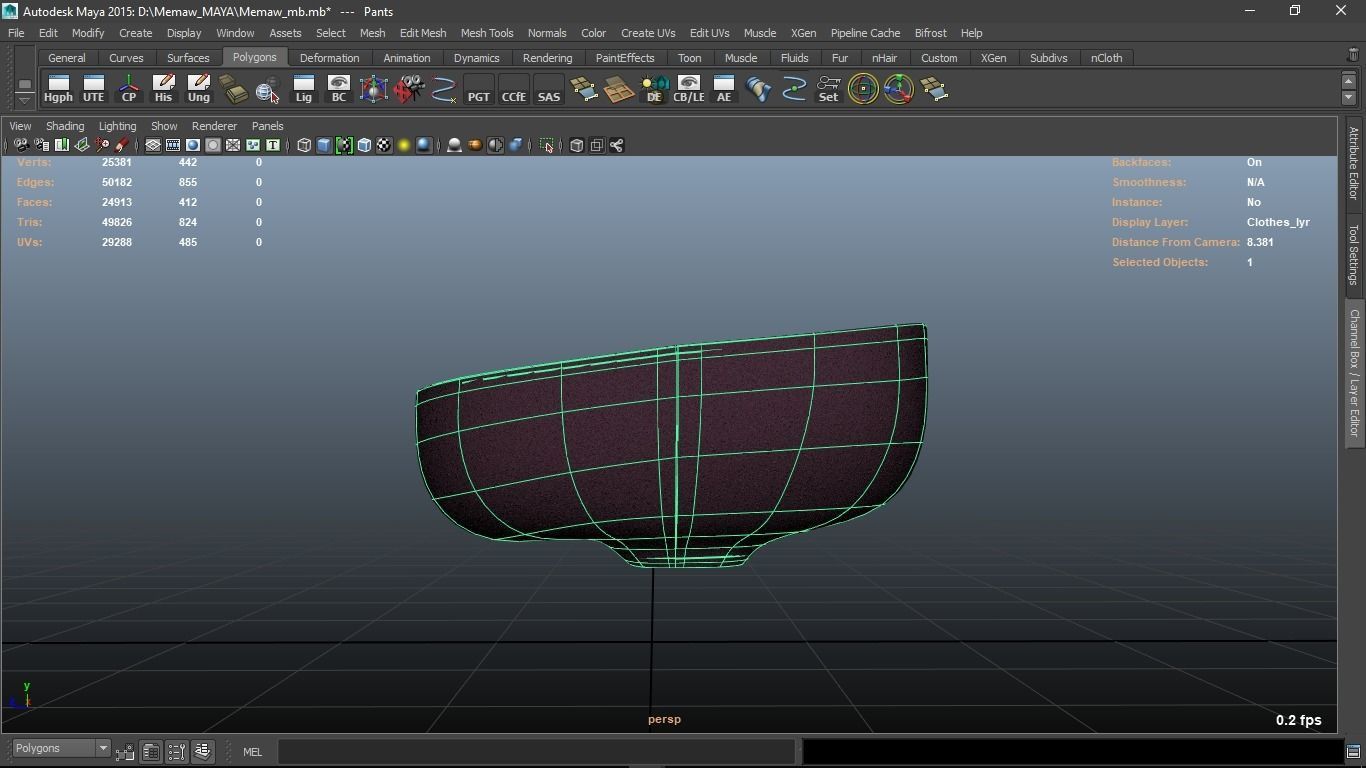Image resolution: width=1366 pixels, height=768 pixels.
Task: Click the CP pivot shelf icon
Action: point(129,89)
